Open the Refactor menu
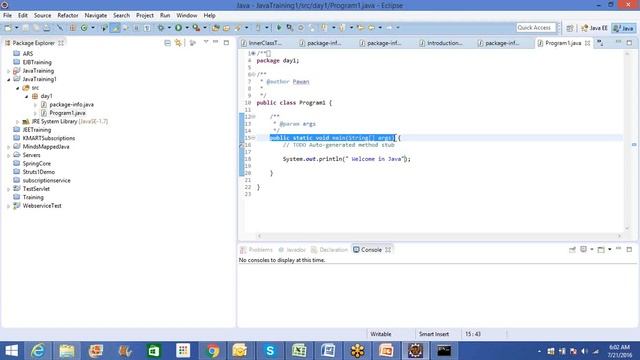Image resolution: width=640 pixels, height=360 pixels. pos(68,15)
